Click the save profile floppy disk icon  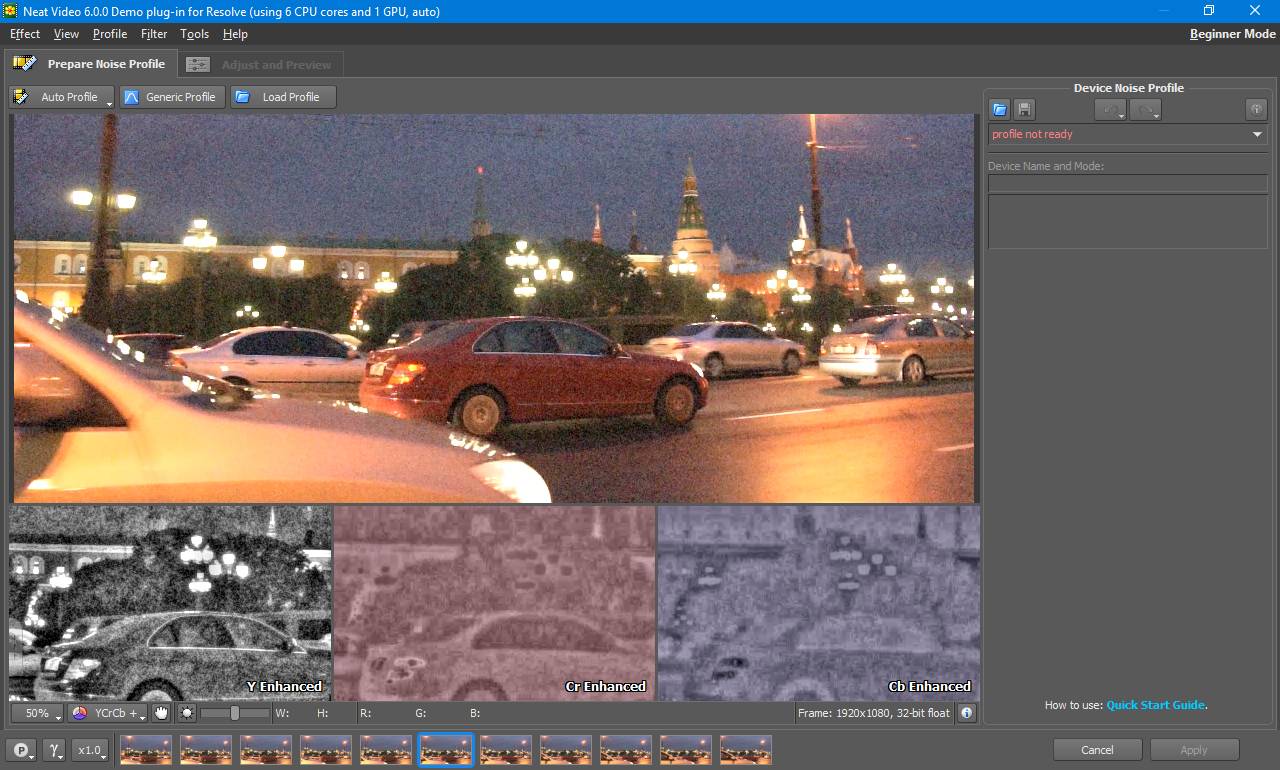tap(1024, 110)
